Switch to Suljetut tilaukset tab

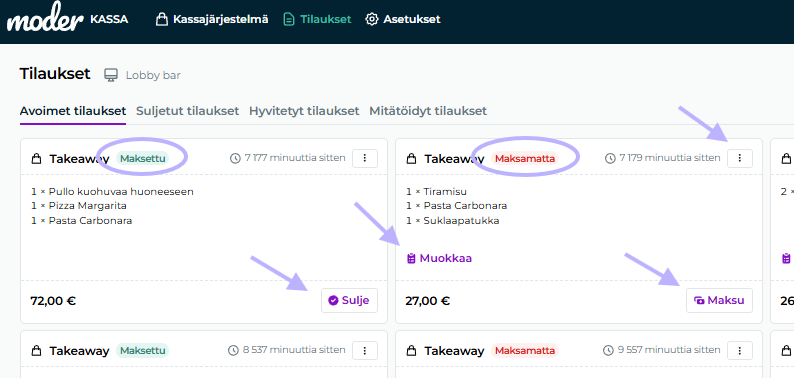(187, 110)
